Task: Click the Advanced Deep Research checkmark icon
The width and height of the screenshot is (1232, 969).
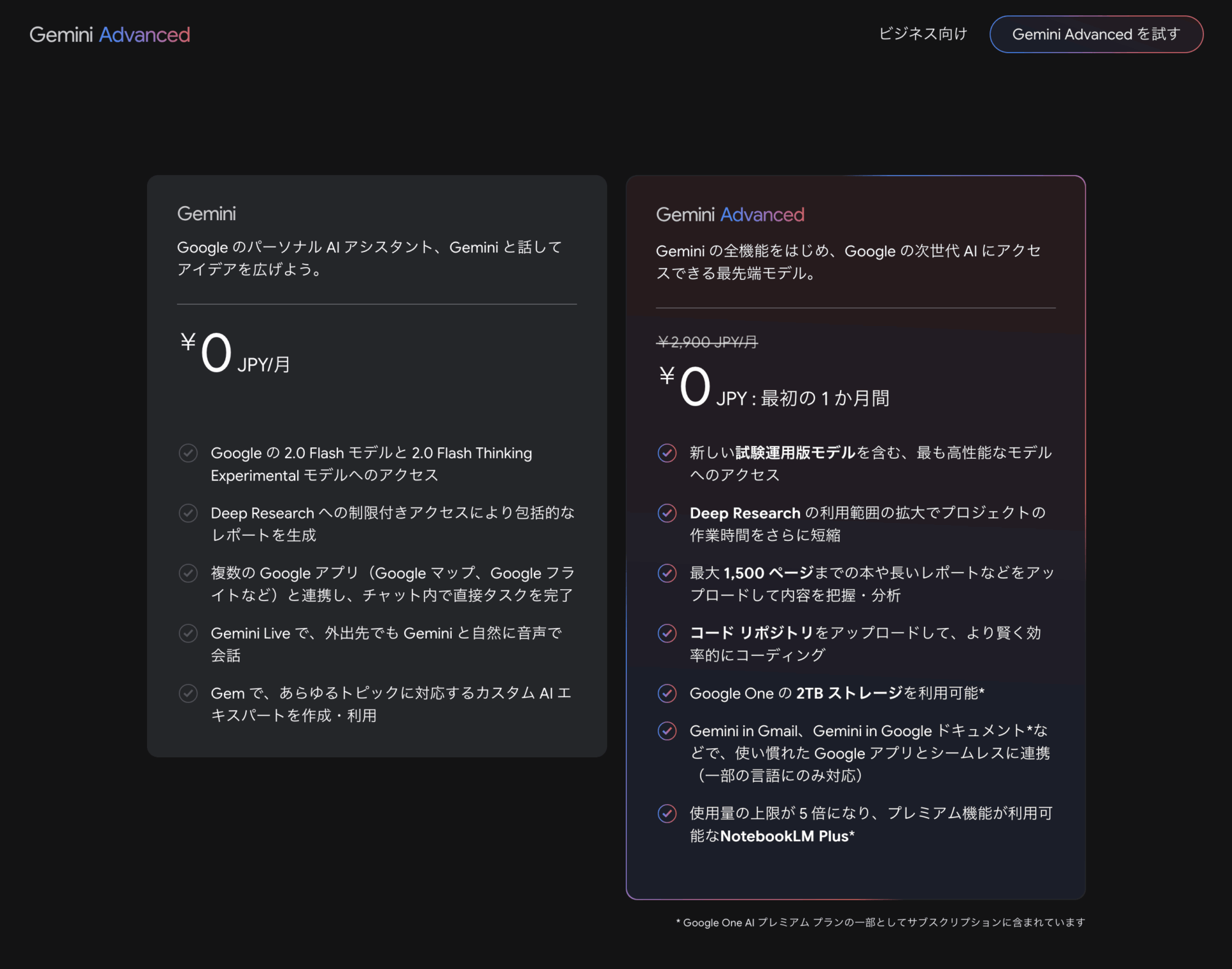Action: coord(667,513)
